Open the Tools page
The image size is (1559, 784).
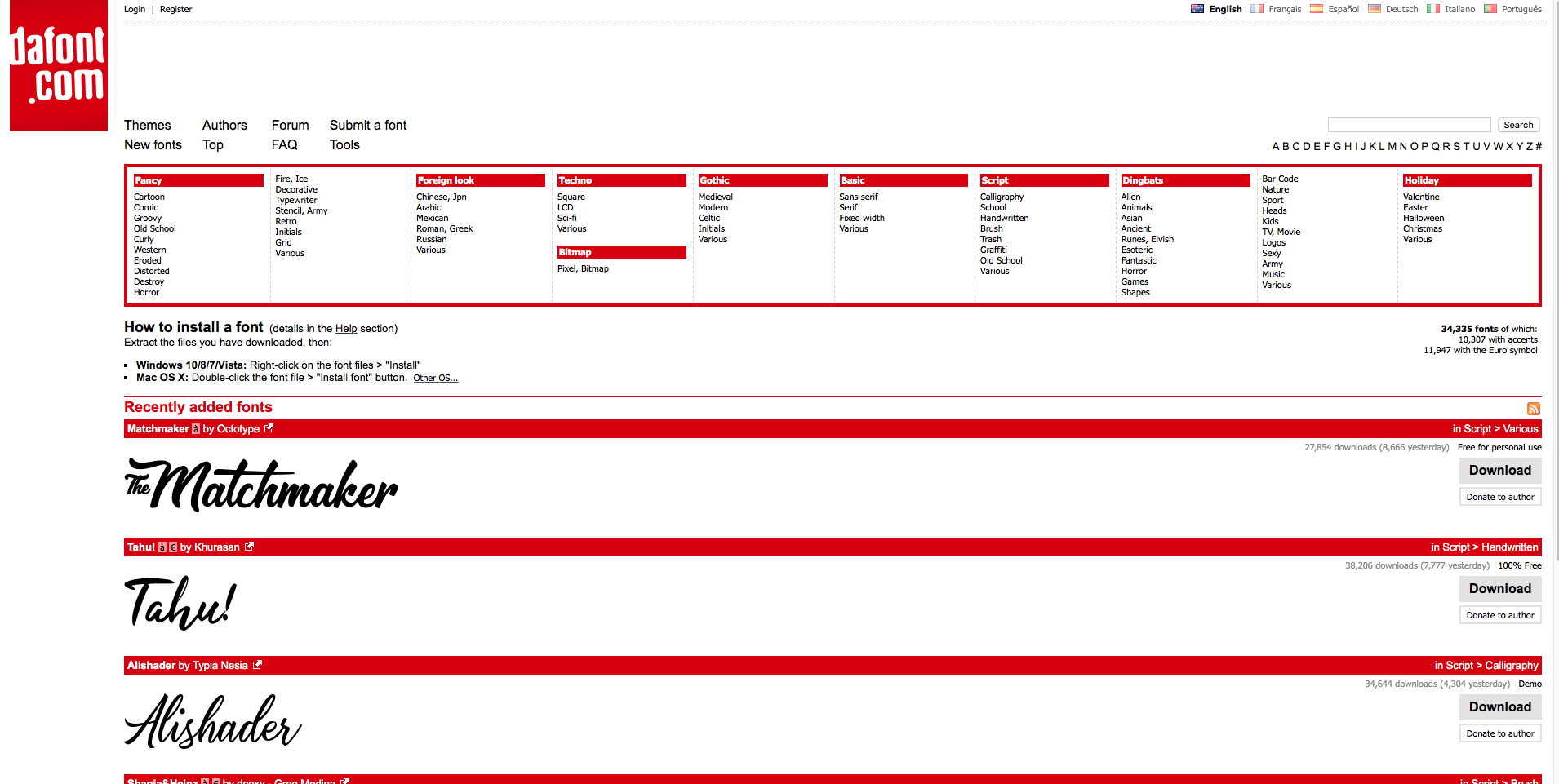344,144
